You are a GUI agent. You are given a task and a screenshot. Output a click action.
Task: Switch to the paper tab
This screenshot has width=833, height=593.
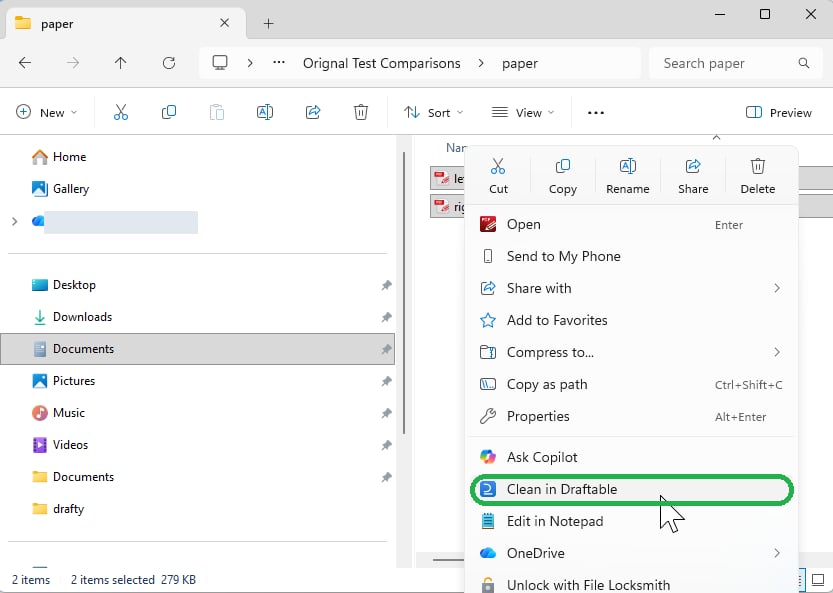coord(126,23)
